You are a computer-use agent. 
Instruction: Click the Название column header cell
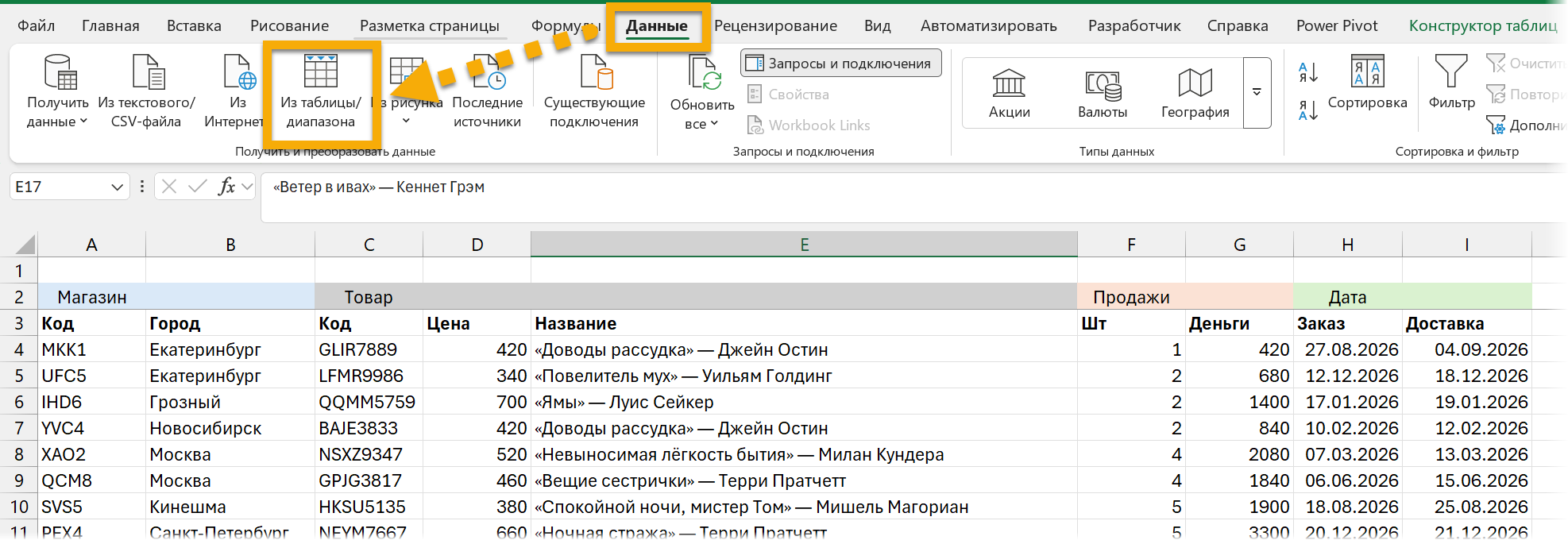(x=804, y=323)
